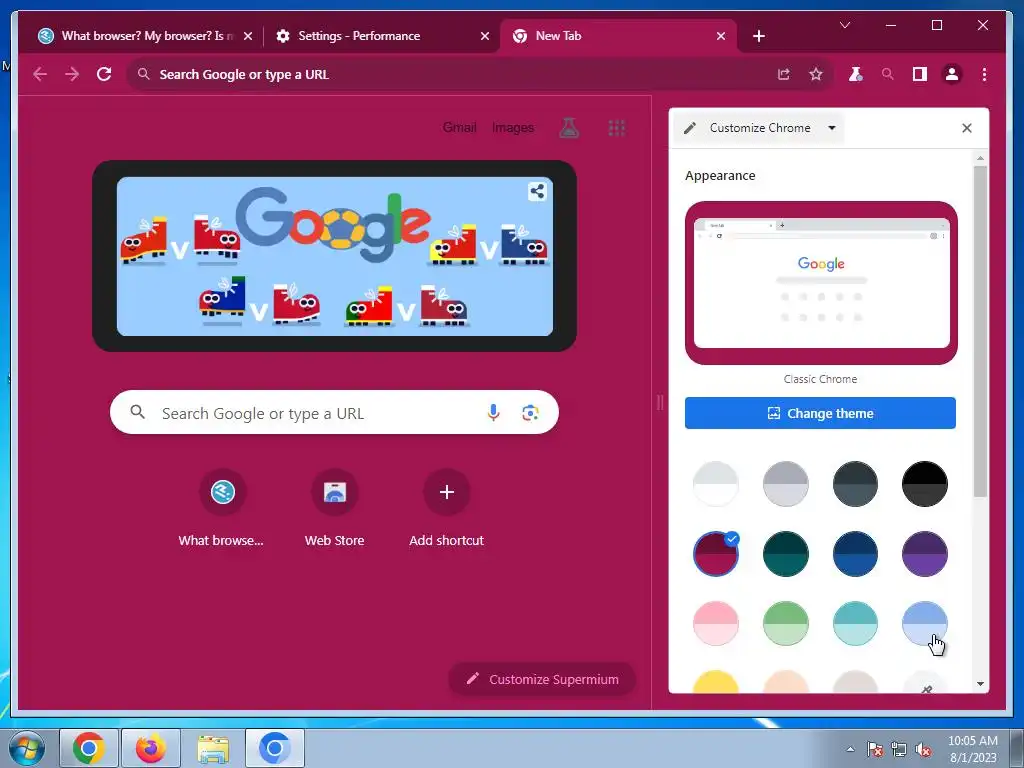Screen dimensions: 1024x768
Task: Show hidden system tray icons
Action: tap(850, 749)
